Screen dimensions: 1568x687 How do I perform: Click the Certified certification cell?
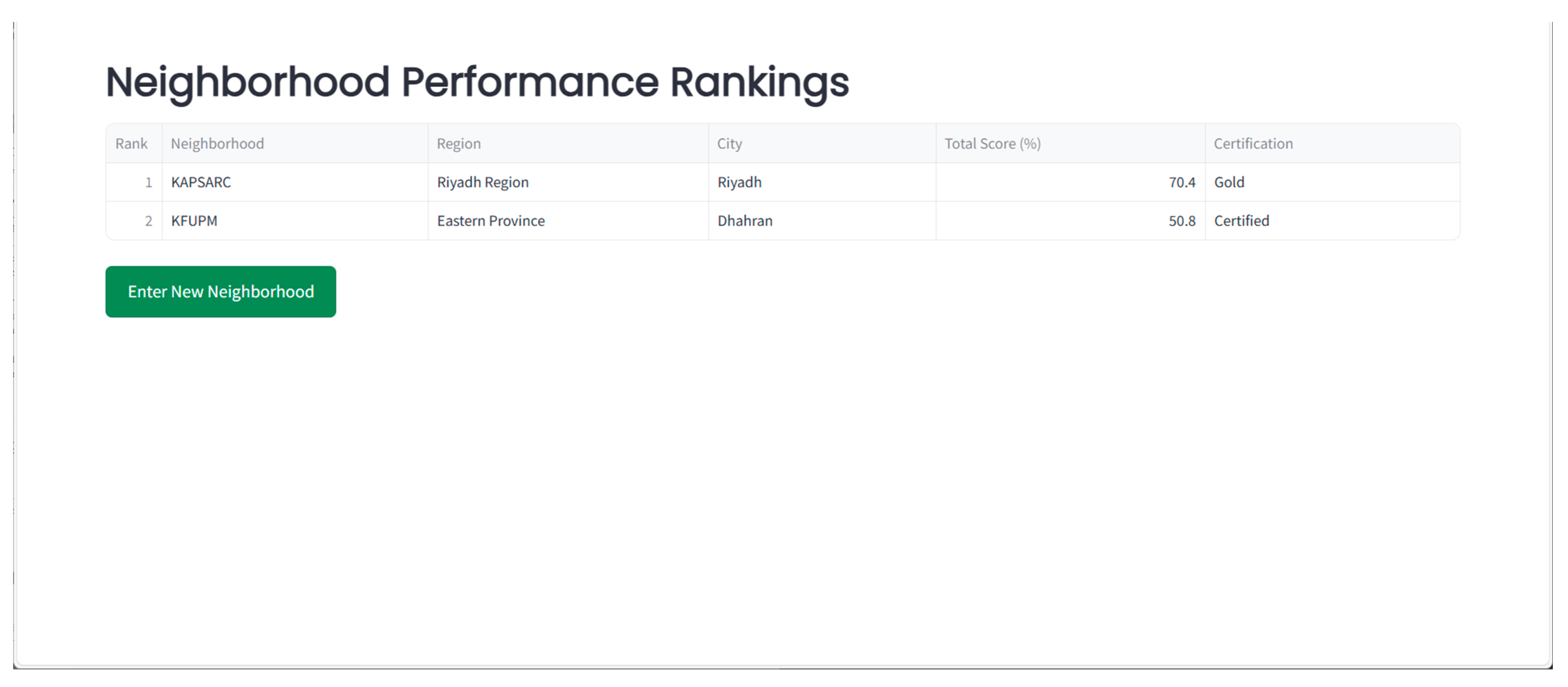[1241, 220]
